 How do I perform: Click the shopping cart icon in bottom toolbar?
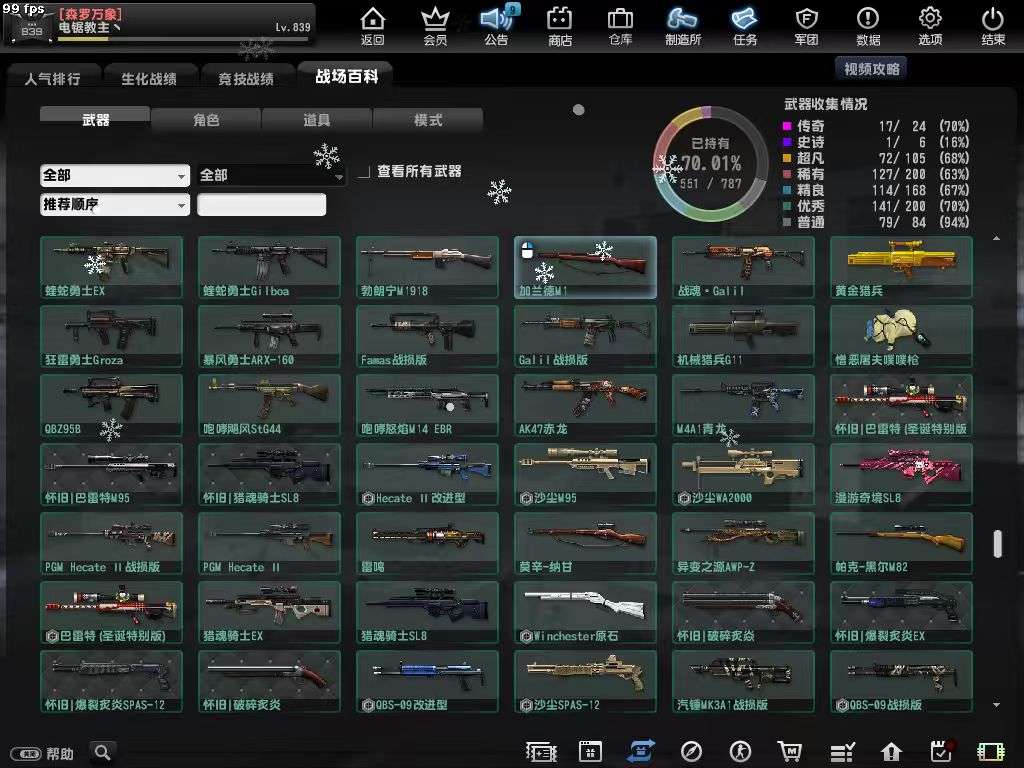point(791,750)
